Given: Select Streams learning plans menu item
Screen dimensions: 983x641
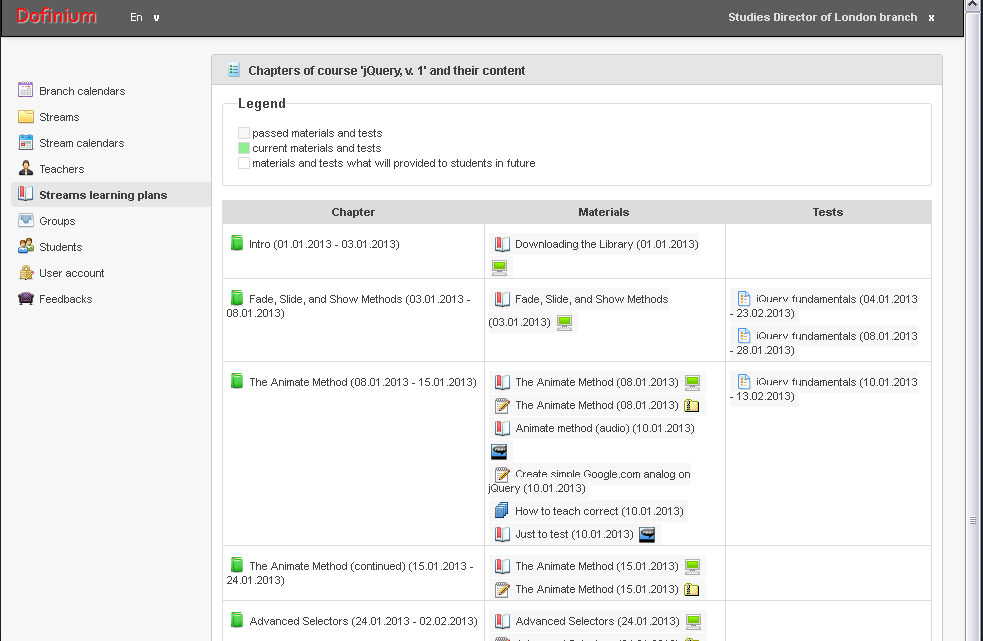Looking at the screenshot, I should (x=103, y=195).
